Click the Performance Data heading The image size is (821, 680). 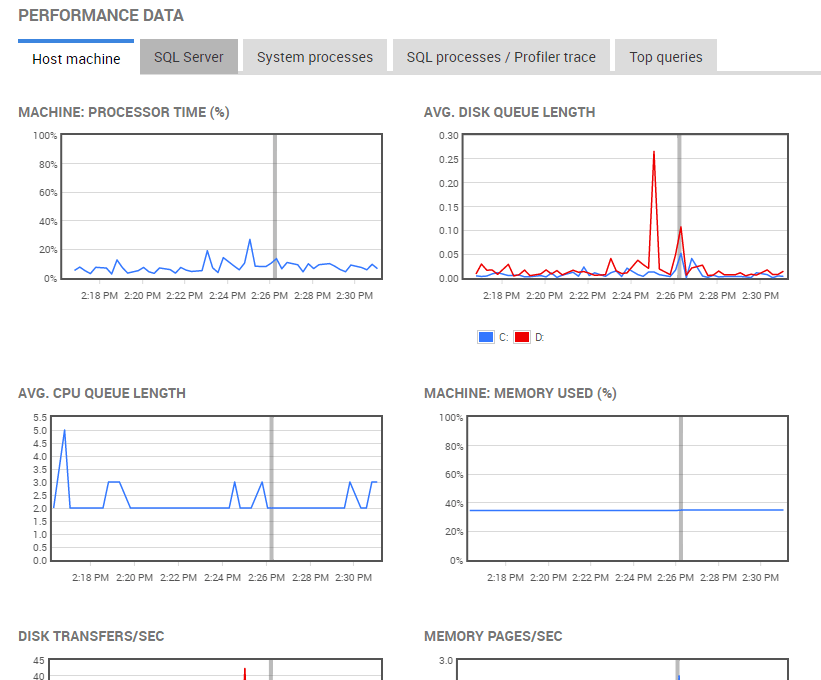tap(101, 15)
